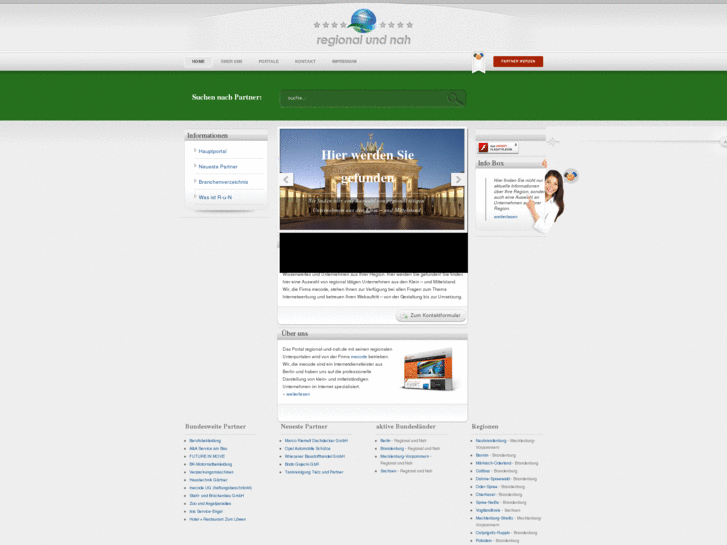Screen dimensions: 727x545
Task: Open Neubrandenburg region link
Action: (491, 441)
